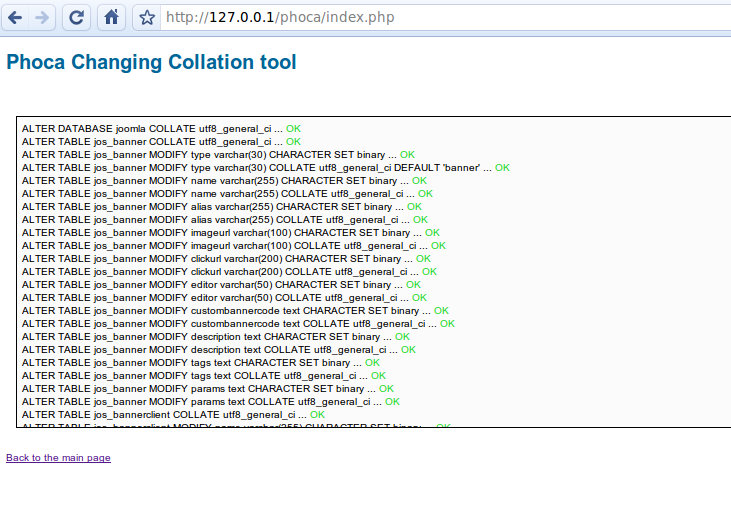The width and height of the screenshot is (731, 506).
Task: Click the custombannercode text COLLATE line
Action: [238, 324]
